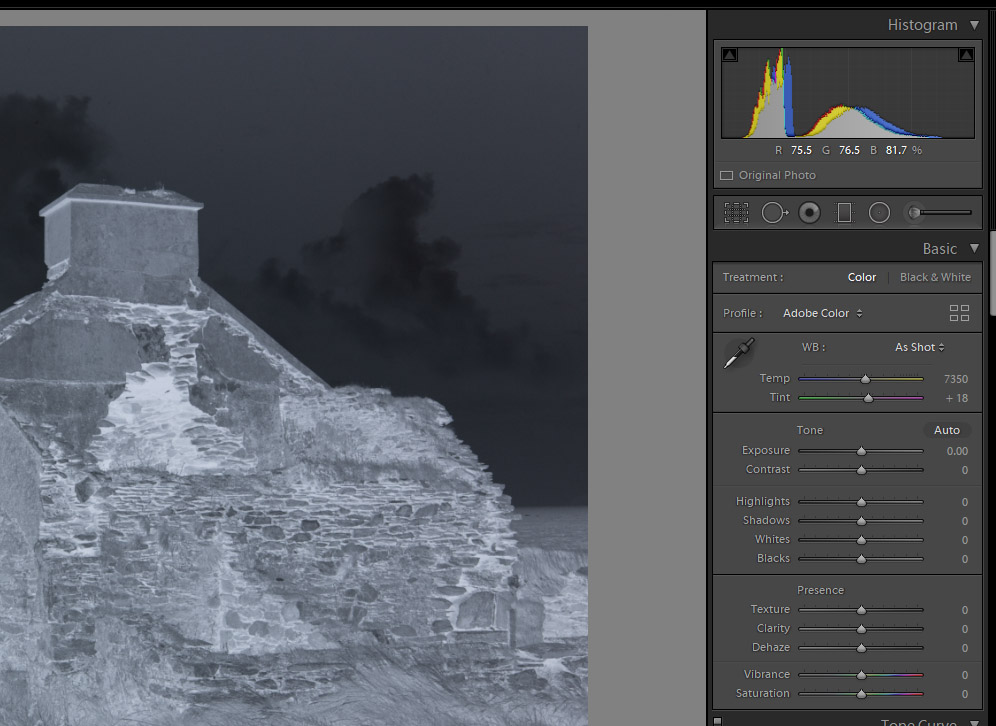The image size is (996, 726).
Task: Choose the Graduated Filter tool
Action: (844, 212)
